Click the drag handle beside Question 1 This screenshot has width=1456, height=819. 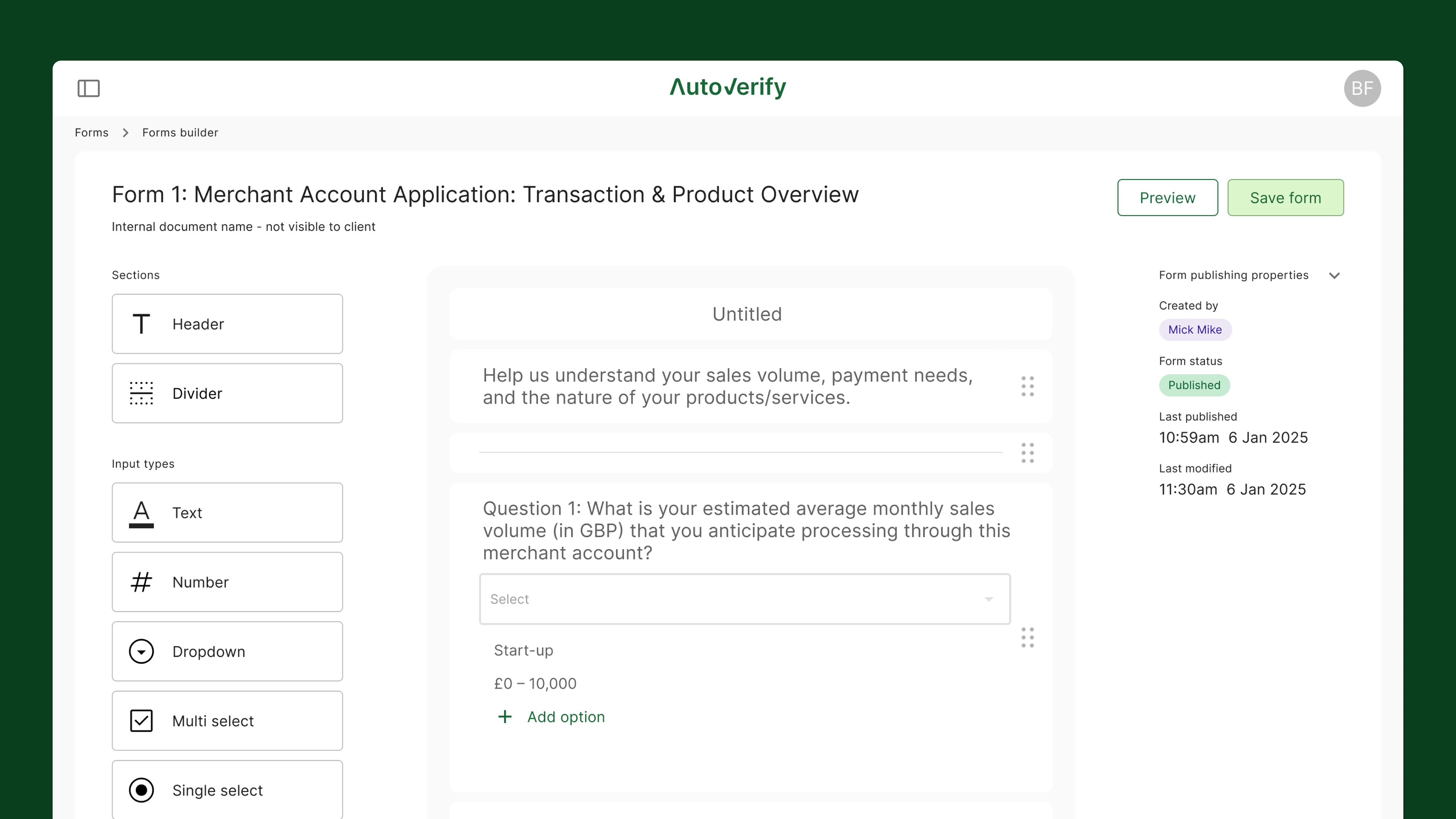pyautogui.click(x=1027, y=637)
